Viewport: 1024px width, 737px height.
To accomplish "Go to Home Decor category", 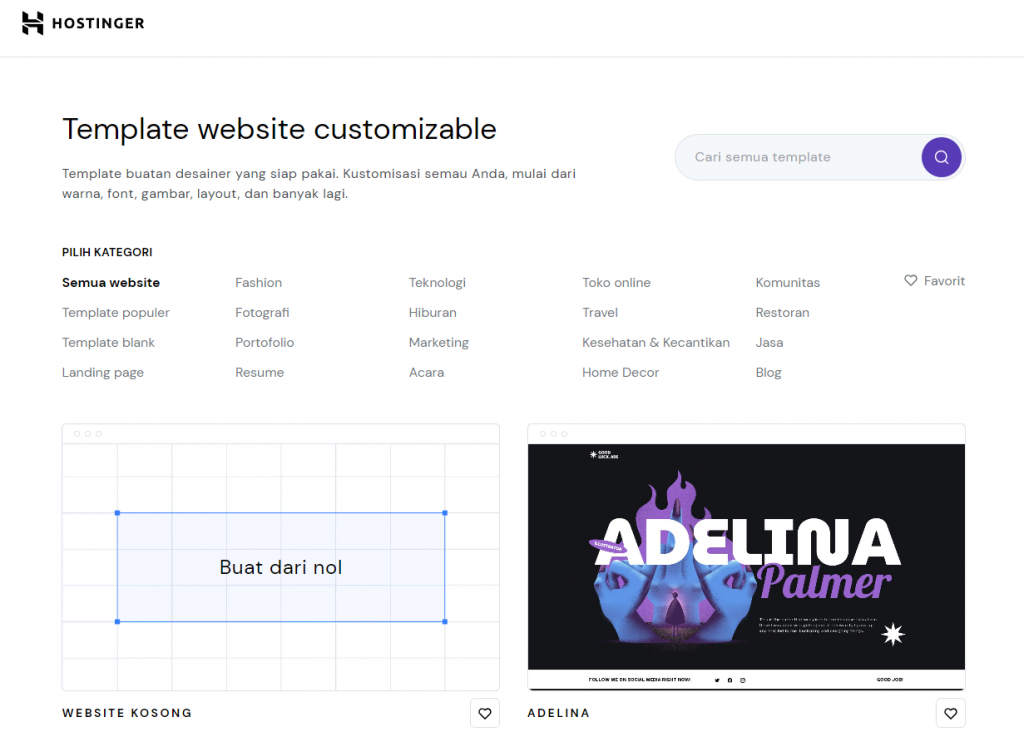I will pos(620,373).
